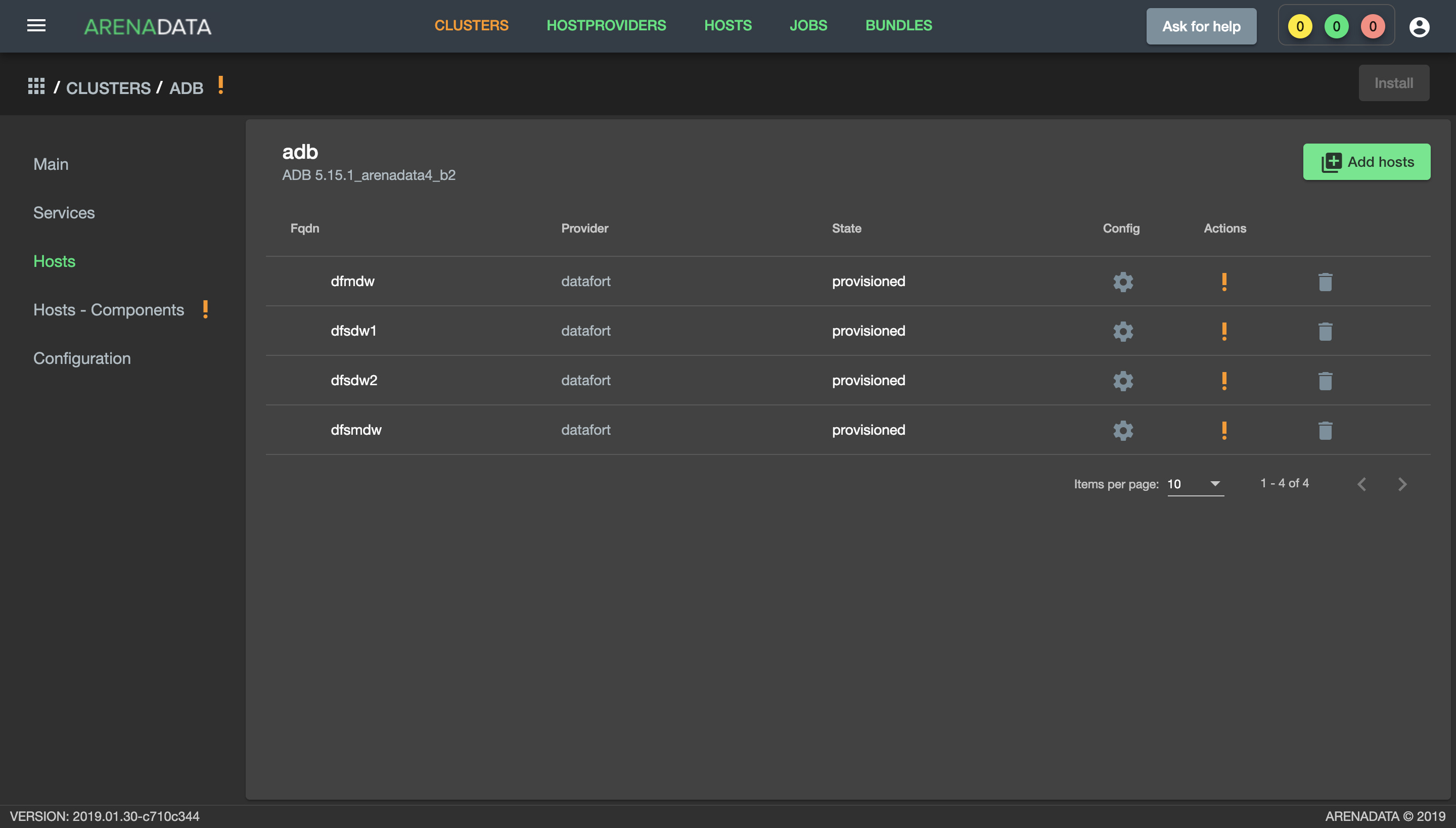
Task: Open config gear for host dfsdw1
Action: tap(1123, 331)
